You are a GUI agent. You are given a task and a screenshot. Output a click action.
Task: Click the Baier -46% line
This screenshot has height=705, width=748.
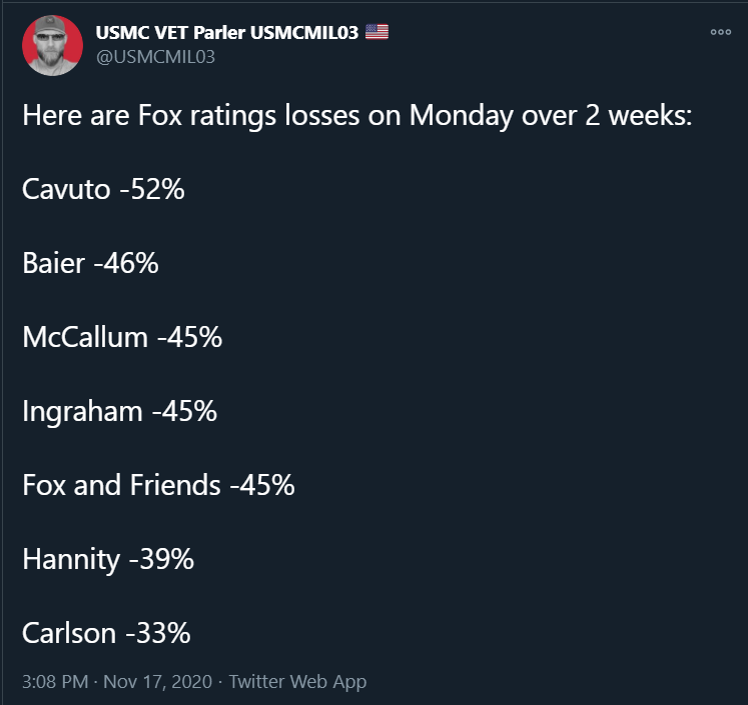pyautogui.click(x=90, y=263)
